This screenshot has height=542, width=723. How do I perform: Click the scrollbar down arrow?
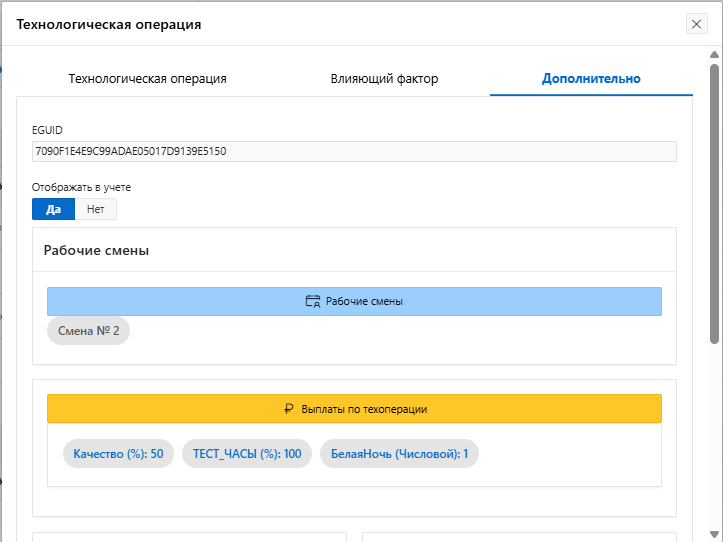(x=715, y=534)
